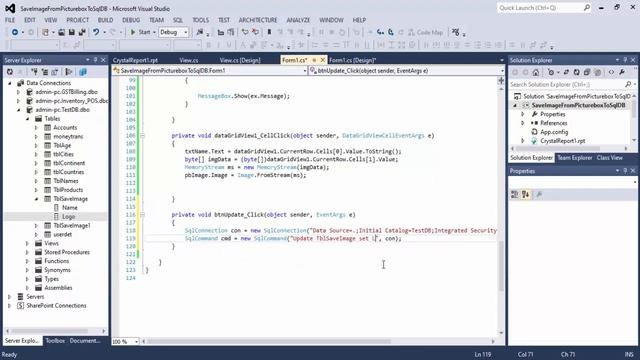Click the Step Over debug icon
Viewport: 640px width, 360px height.
click(391, 32)
